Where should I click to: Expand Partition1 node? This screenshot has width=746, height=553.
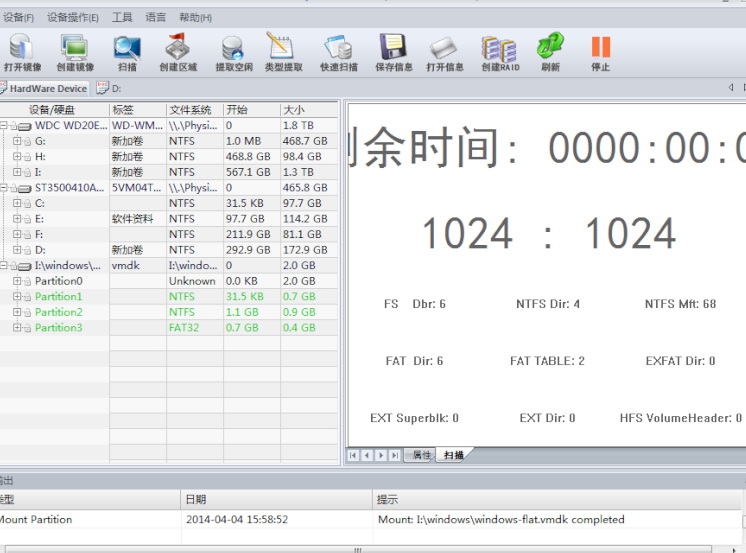coord(17,296)
